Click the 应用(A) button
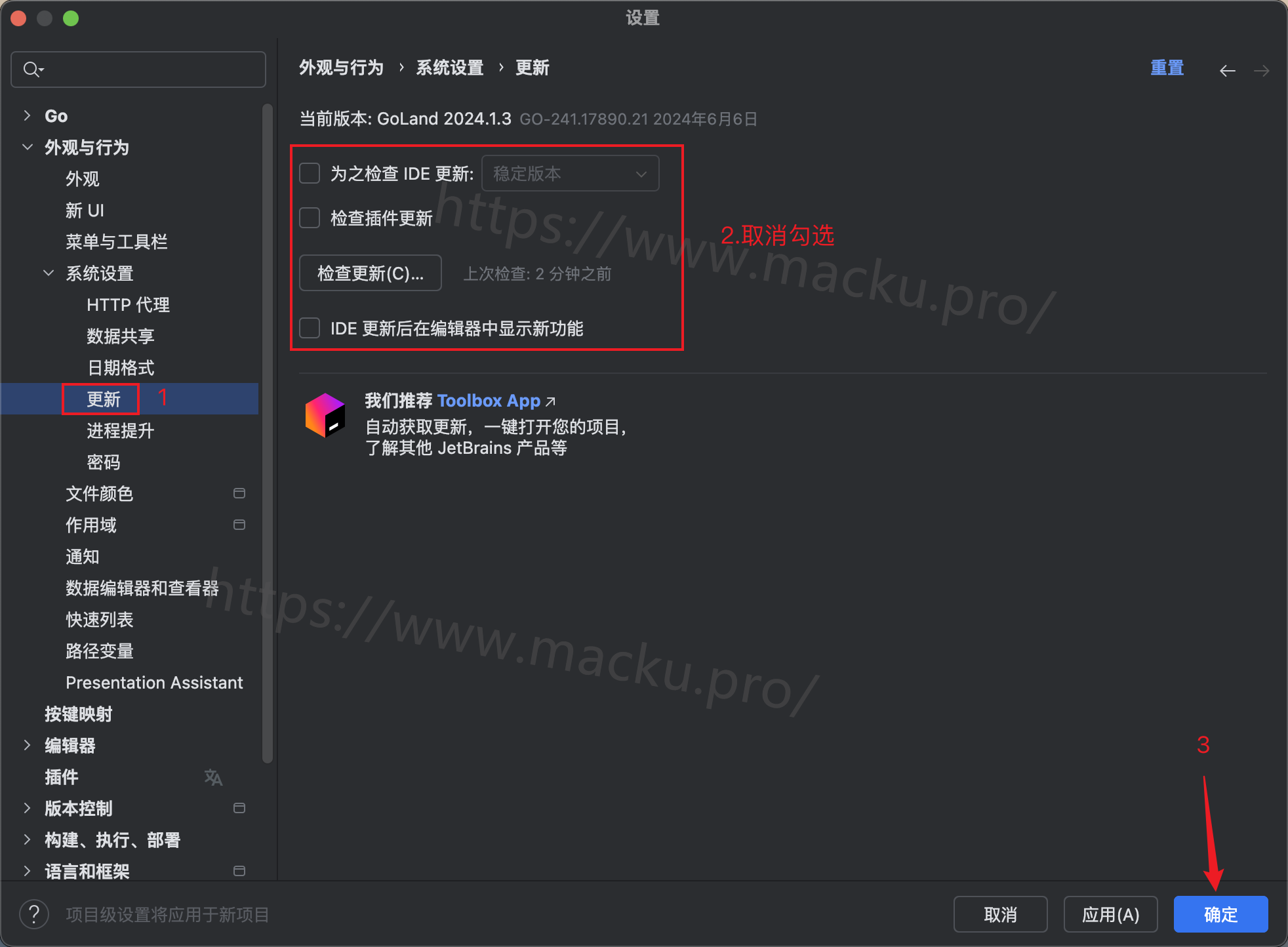Image resolution: width=1288 pixels, height=947 pixels. click(1111, 914)
